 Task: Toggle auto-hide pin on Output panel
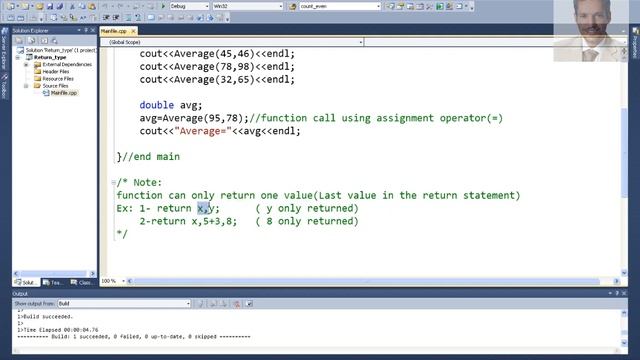pos(617,293)
